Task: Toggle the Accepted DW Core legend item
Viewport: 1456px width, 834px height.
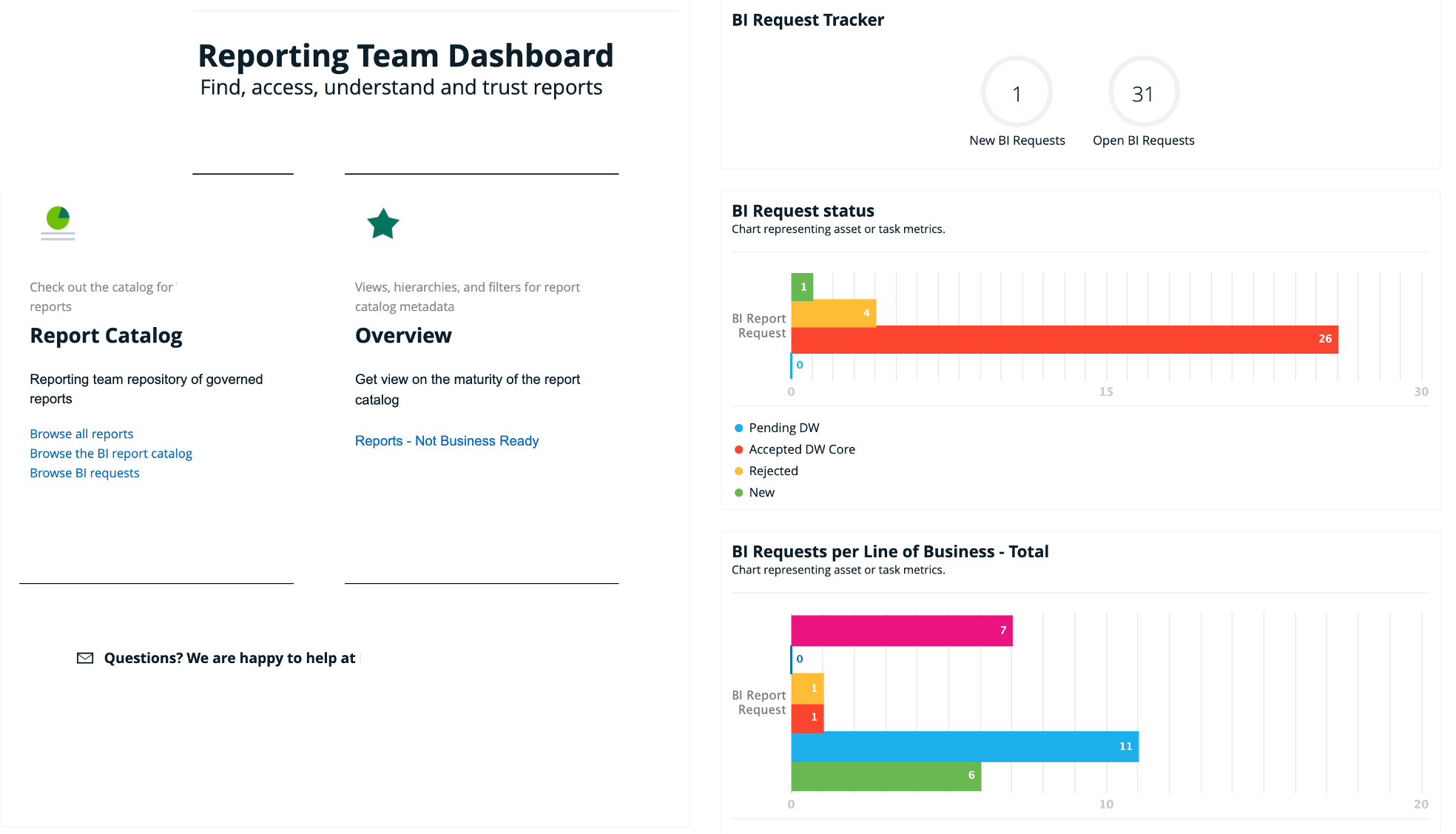Action: click(795, 449)
